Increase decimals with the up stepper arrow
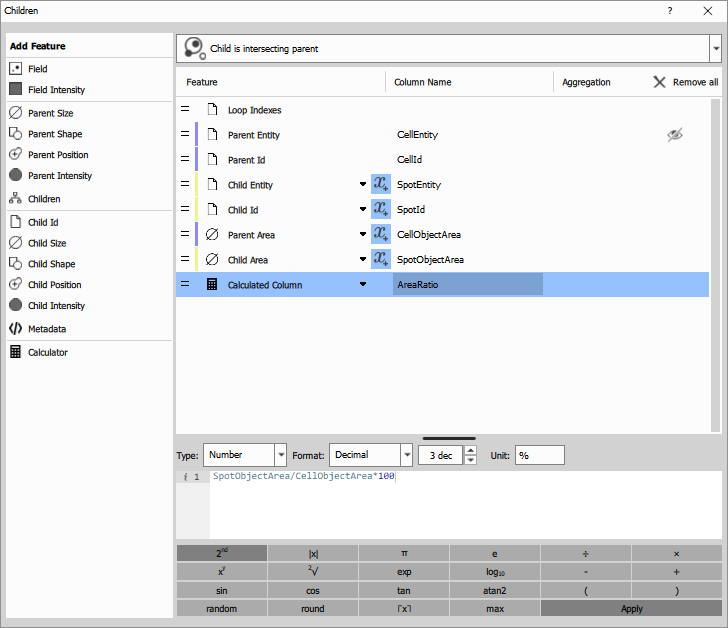This screenshot has height=628, width=728. pos(470,450)
